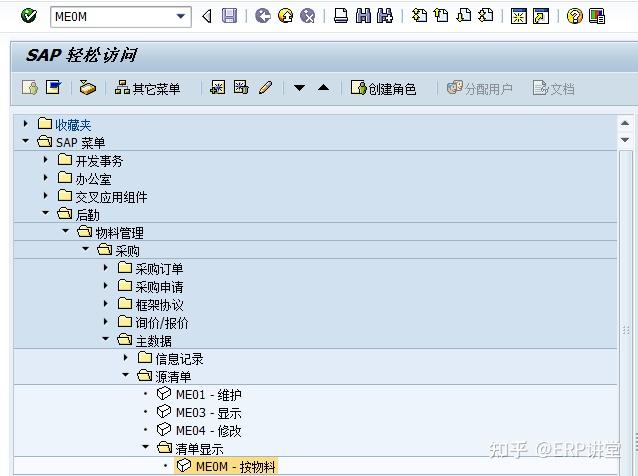Image resolution: width=638 pixels, height=476 pixels.
Task: Expand the 交叉应用组件 folder
Action: (46, 195)
